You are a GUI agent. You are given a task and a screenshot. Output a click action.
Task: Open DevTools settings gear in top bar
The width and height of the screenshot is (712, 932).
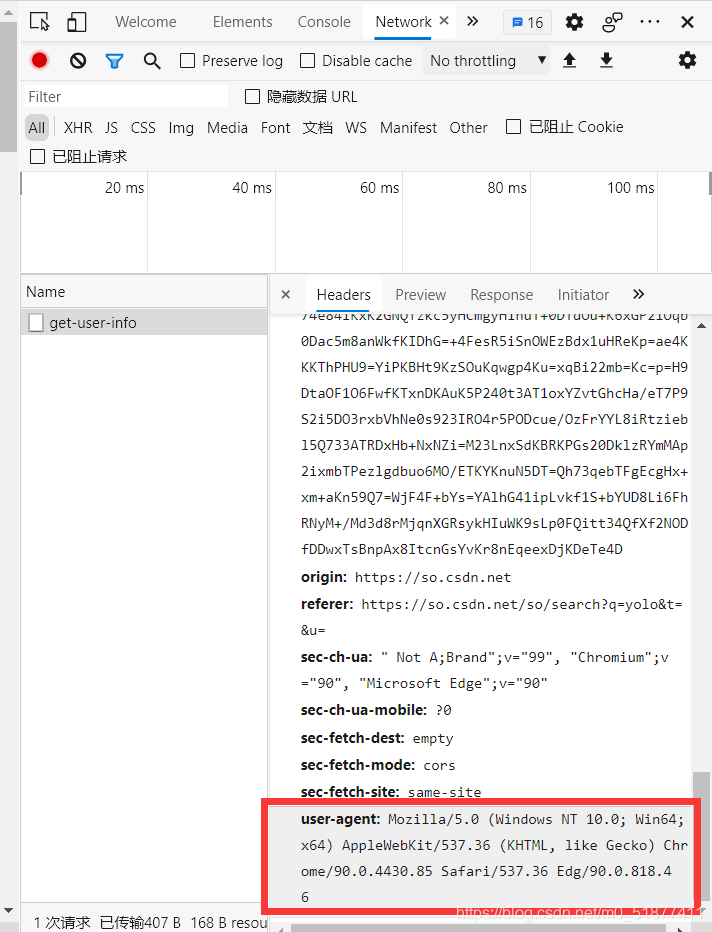[574, 23]
